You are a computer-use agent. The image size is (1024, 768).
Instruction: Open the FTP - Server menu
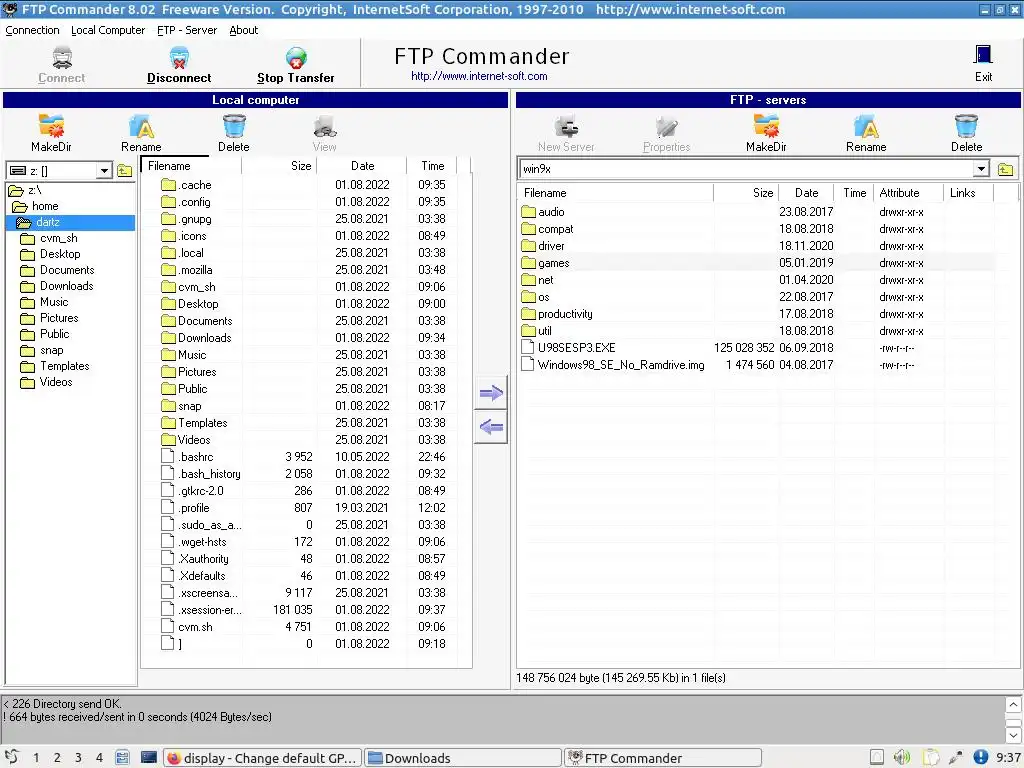[x=187, y=30]
